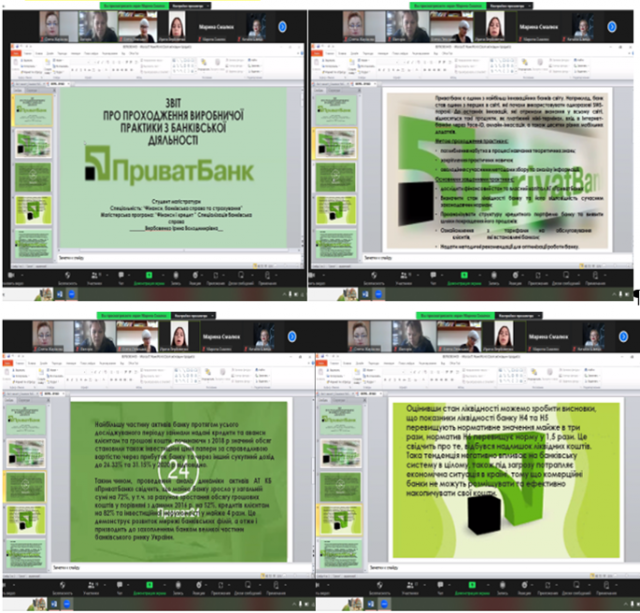Viewport: 640px width, 613px height.
Task: Open caret beside Reactions in title-slide screenshot
Action: pyautogui.click(x=204, y=275)
